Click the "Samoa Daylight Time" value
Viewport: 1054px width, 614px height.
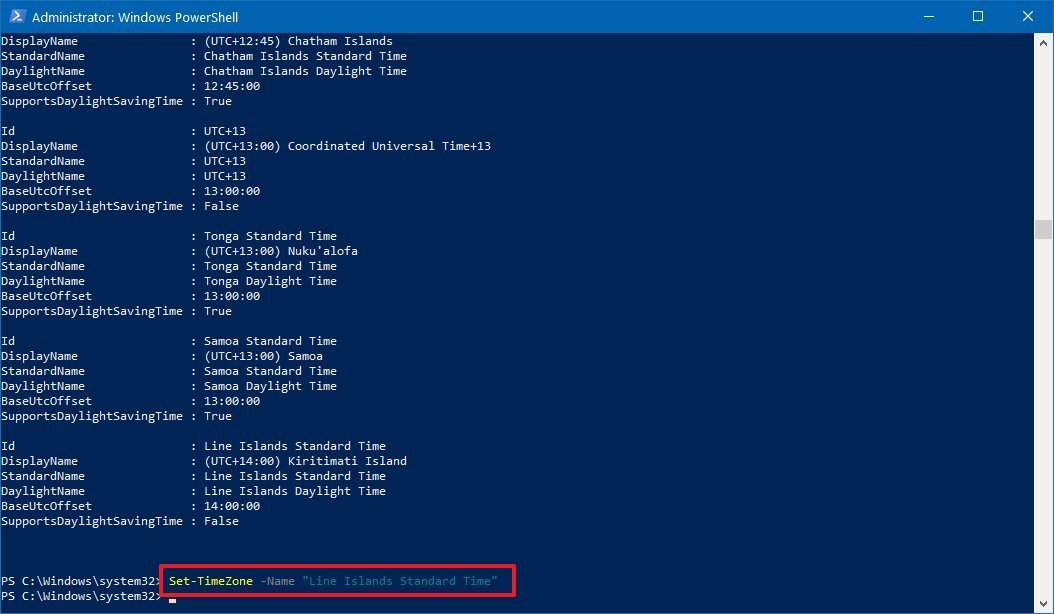click(x=270, y=386)
